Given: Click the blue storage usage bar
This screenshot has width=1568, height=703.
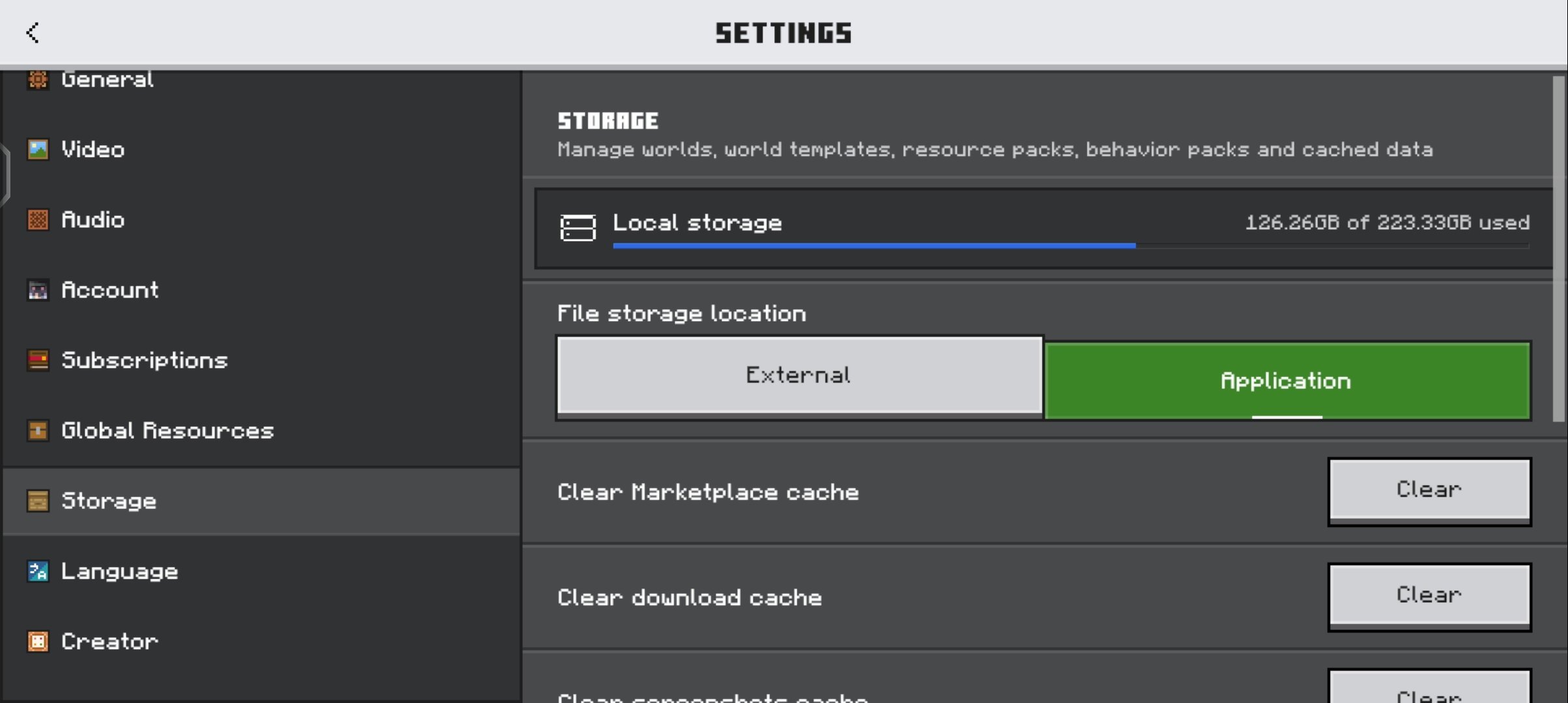Looking at the screenshot, I should click(x=874, y=245).
